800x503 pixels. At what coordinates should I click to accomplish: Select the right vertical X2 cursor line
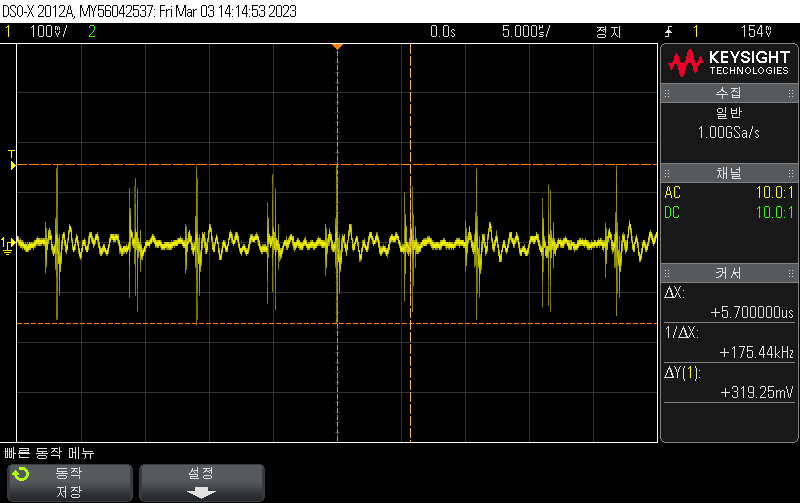(411, 243)
